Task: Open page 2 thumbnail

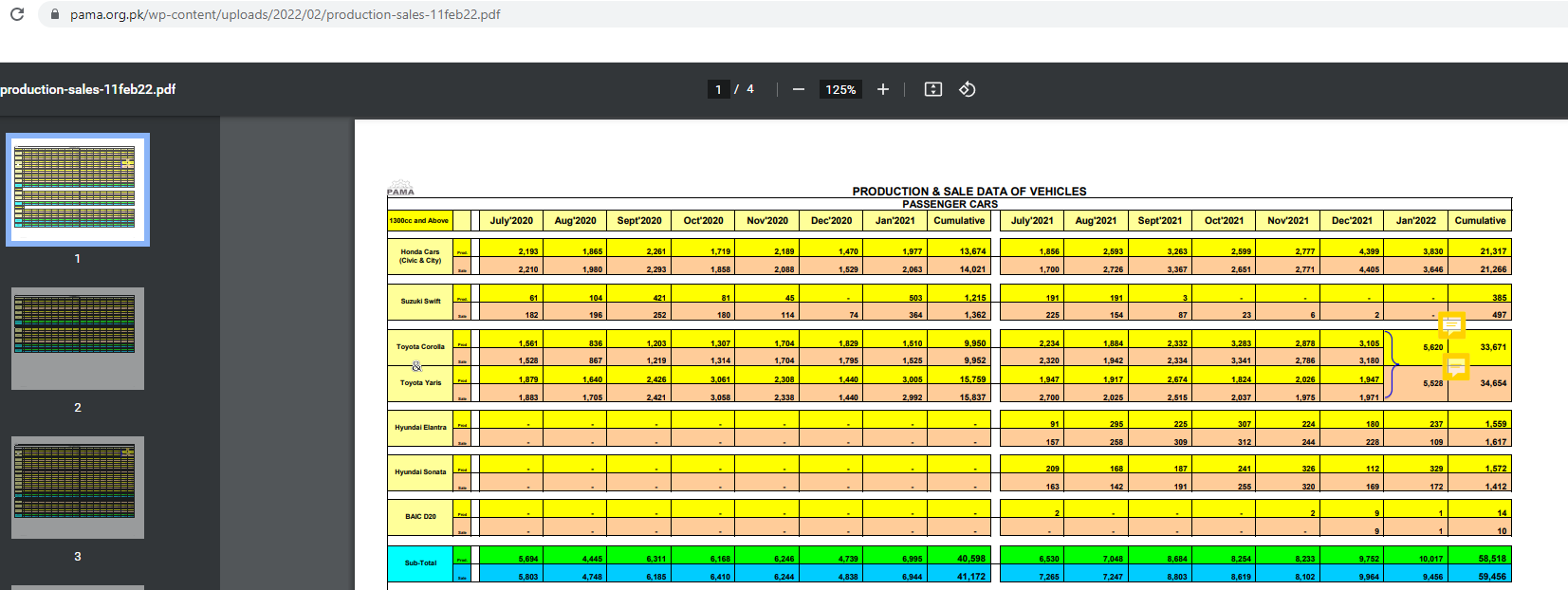Action: (x=78, y=339)
